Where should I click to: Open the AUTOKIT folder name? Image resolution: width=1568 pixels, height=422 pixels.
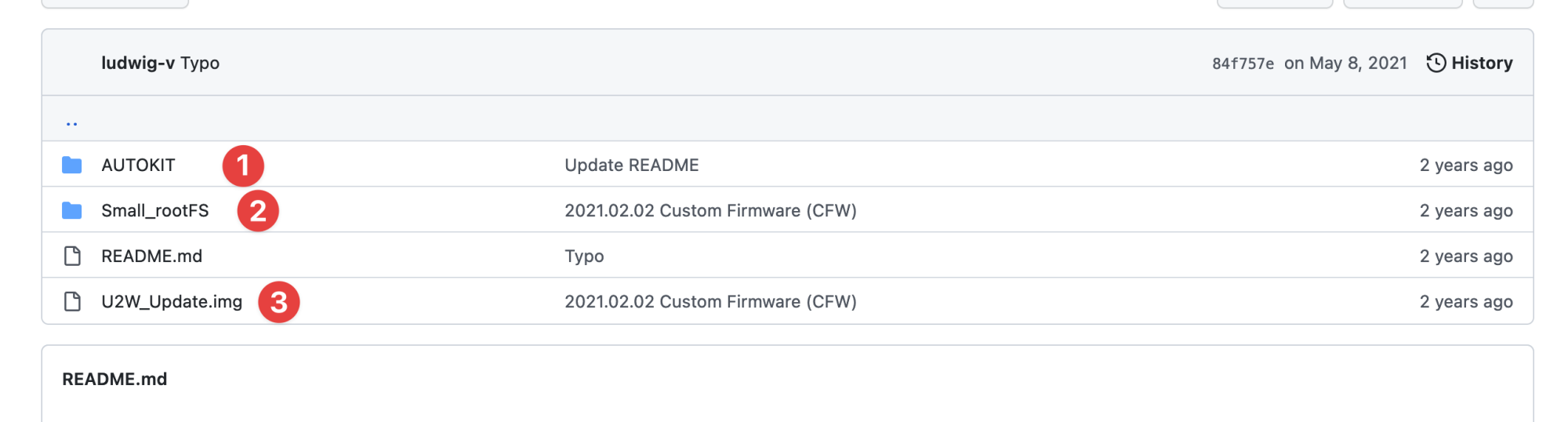138,165
